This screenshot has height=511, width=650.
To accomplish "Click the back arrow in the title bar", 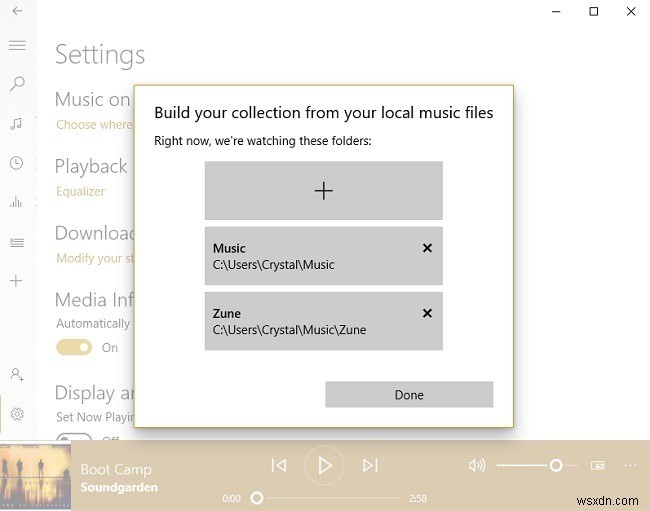I will [x=17, y=11].
